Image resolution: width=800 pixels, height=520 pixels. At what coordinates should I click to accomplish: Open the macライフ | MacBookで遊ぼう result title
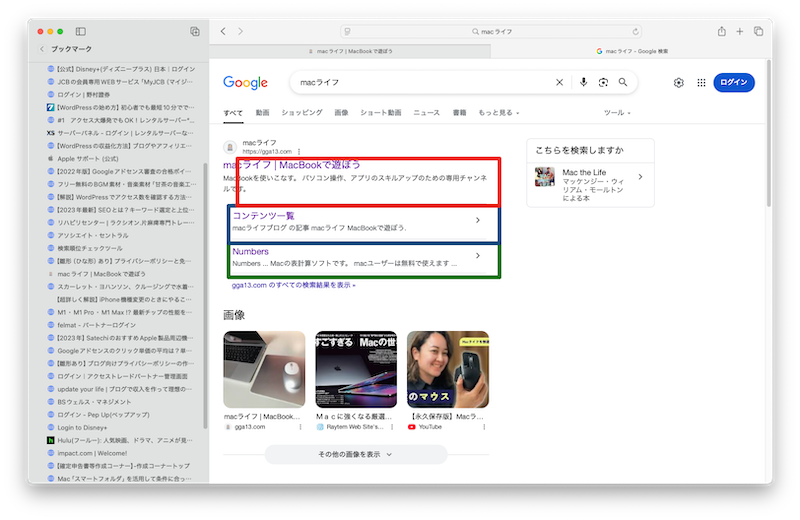292,165
